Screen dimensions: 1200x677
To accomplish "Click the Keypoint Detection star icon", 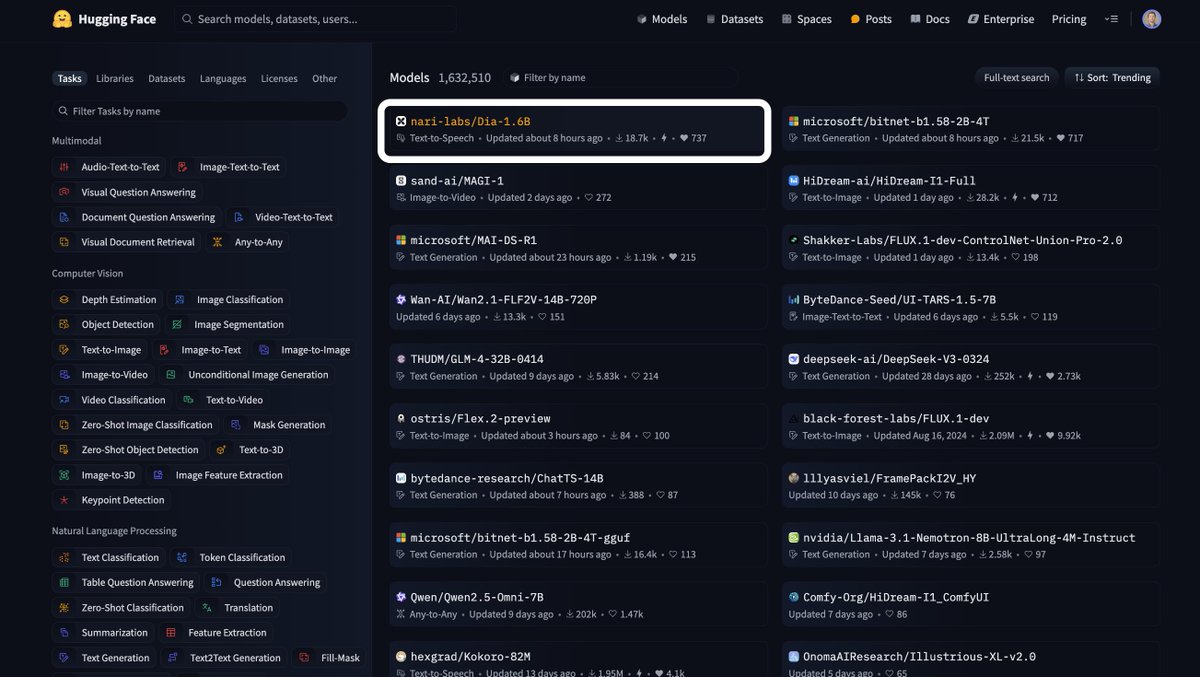I will click(64, 500).
